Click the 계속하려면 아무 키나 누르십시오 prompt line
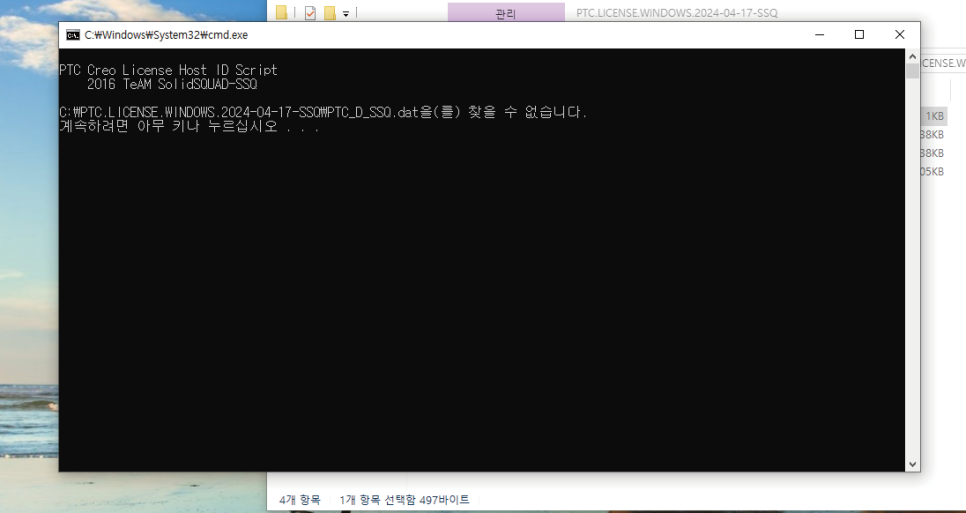This screenshot has width=966, height=513. (x=190, y=127)
